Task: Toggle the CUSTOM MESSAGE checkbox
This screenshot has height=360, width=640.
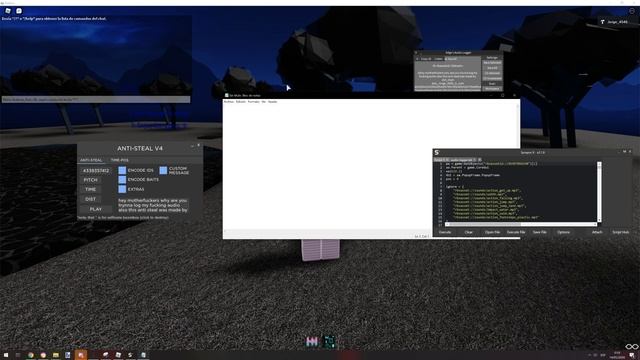Action: (163, 170)
